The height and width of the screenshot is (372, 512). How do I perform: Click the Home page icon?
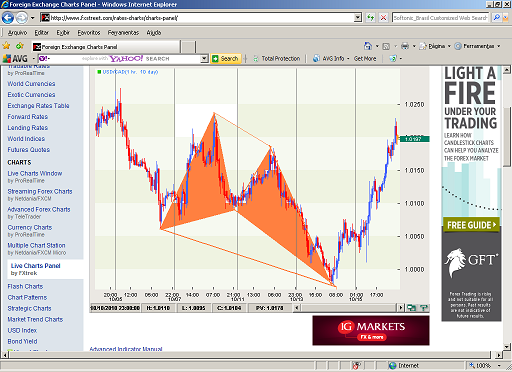click(x=368, y=46)
